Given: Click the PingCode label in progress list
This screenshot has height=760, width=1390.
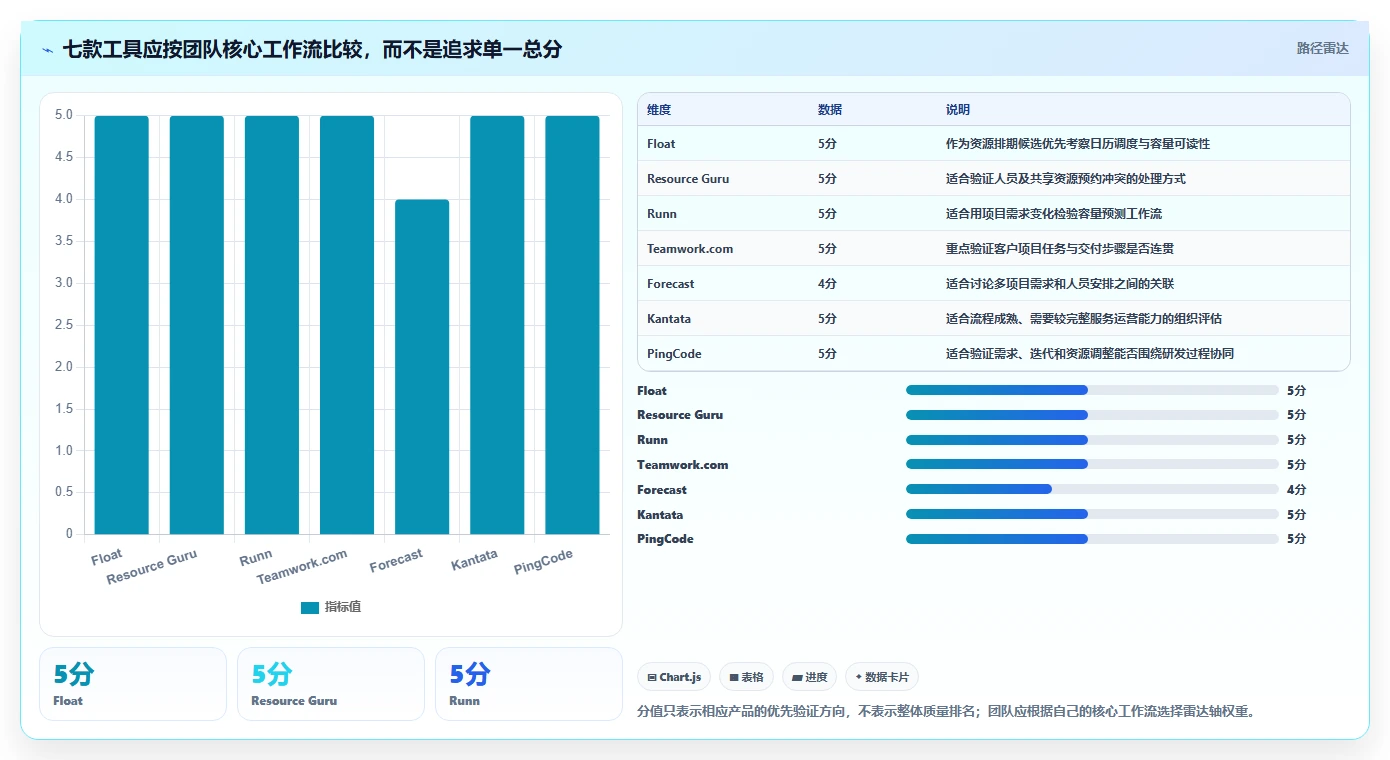Looking at the screenshot, I should (665, 539).
